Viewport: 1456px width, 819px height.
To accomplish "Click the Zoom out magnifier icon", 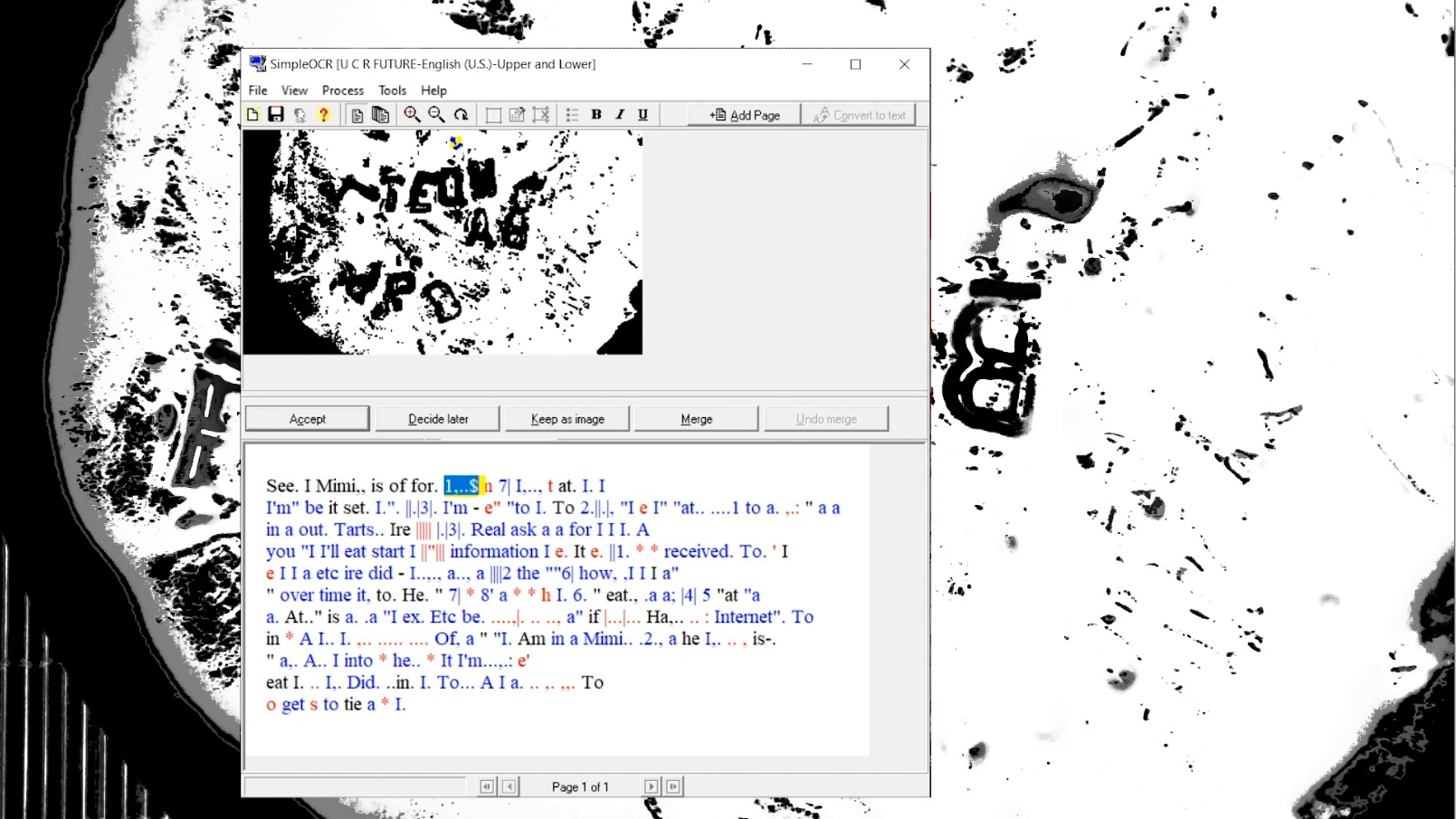I will click(x=436, y=115).
